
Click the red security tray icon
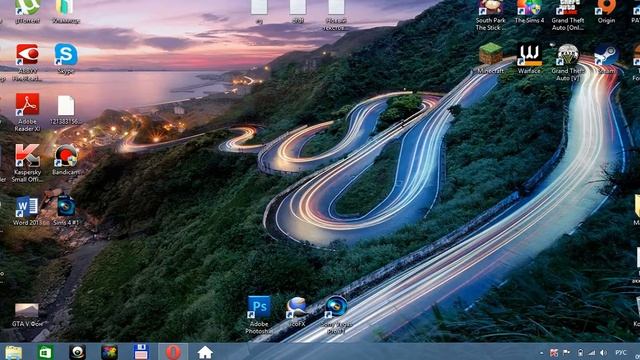(554, 353)
